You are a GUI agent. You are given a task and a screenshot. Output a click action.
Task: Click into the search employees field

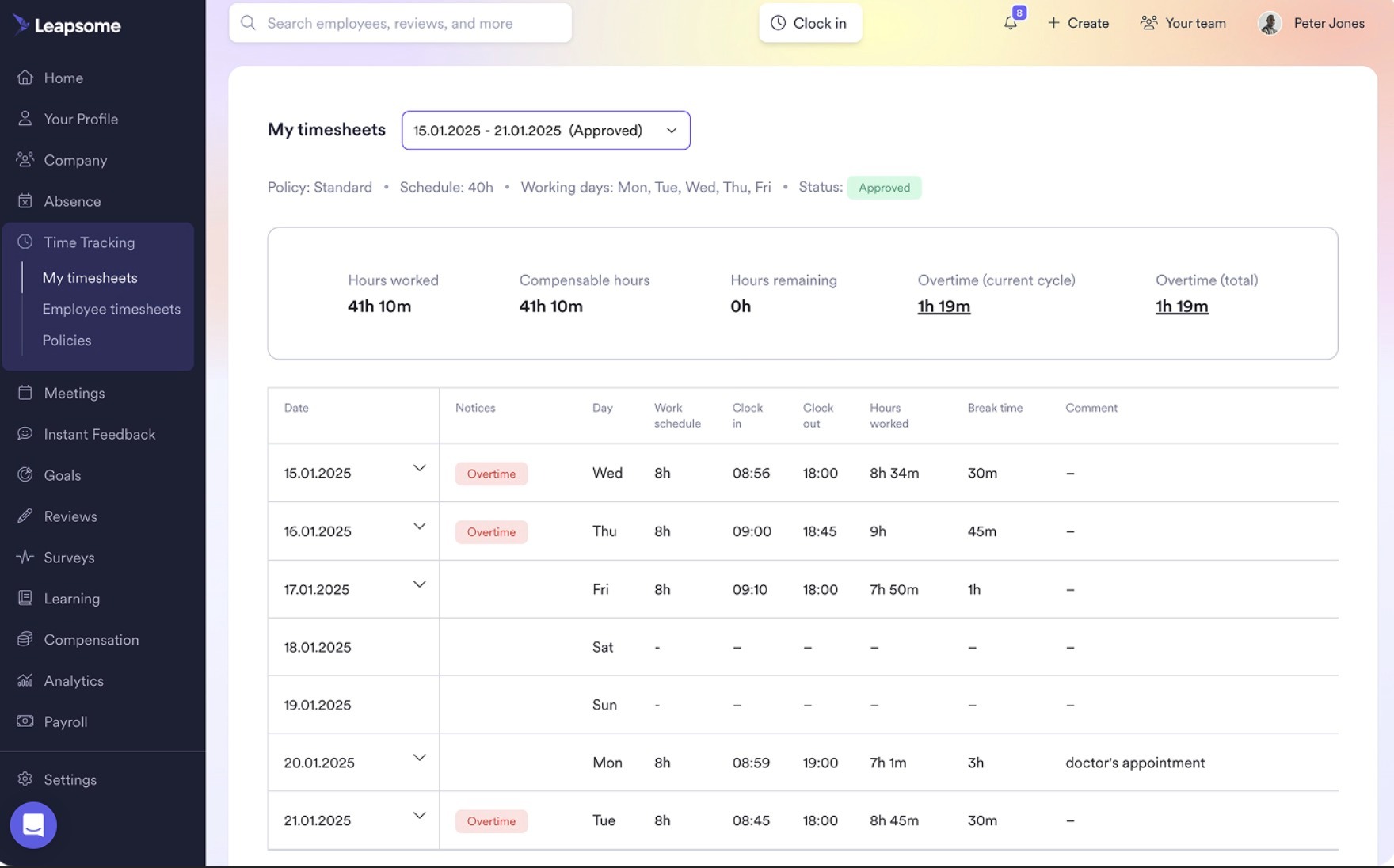tap(400, 23)
